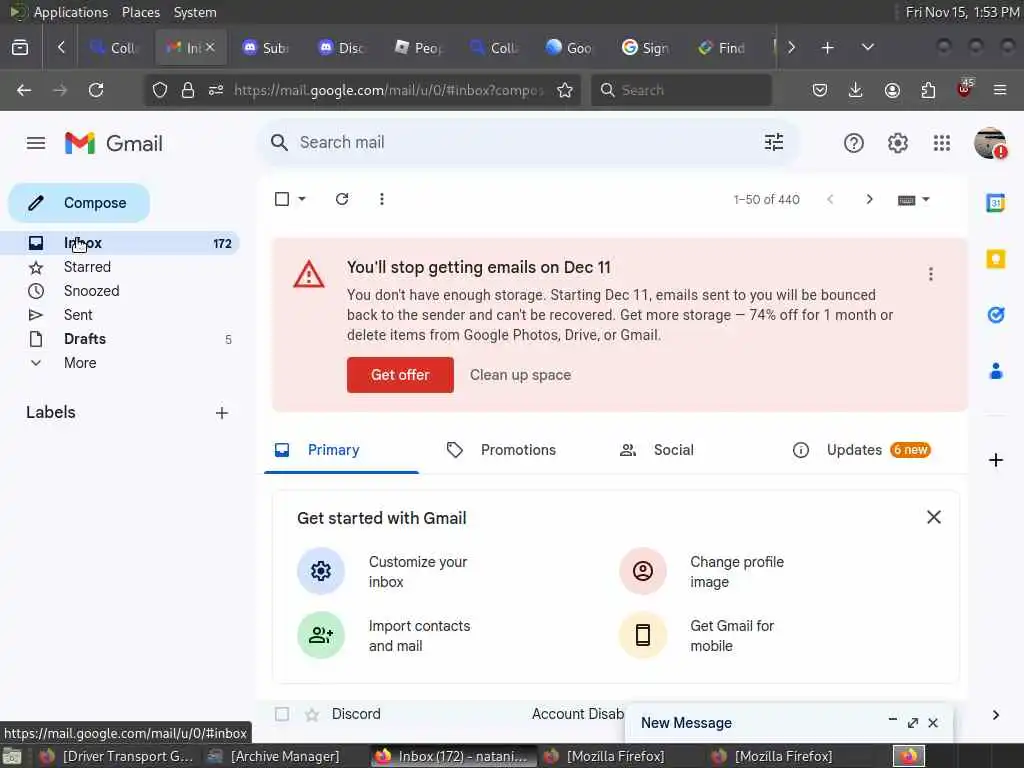Open Google Calendar side panel

(x=995, y=203)
